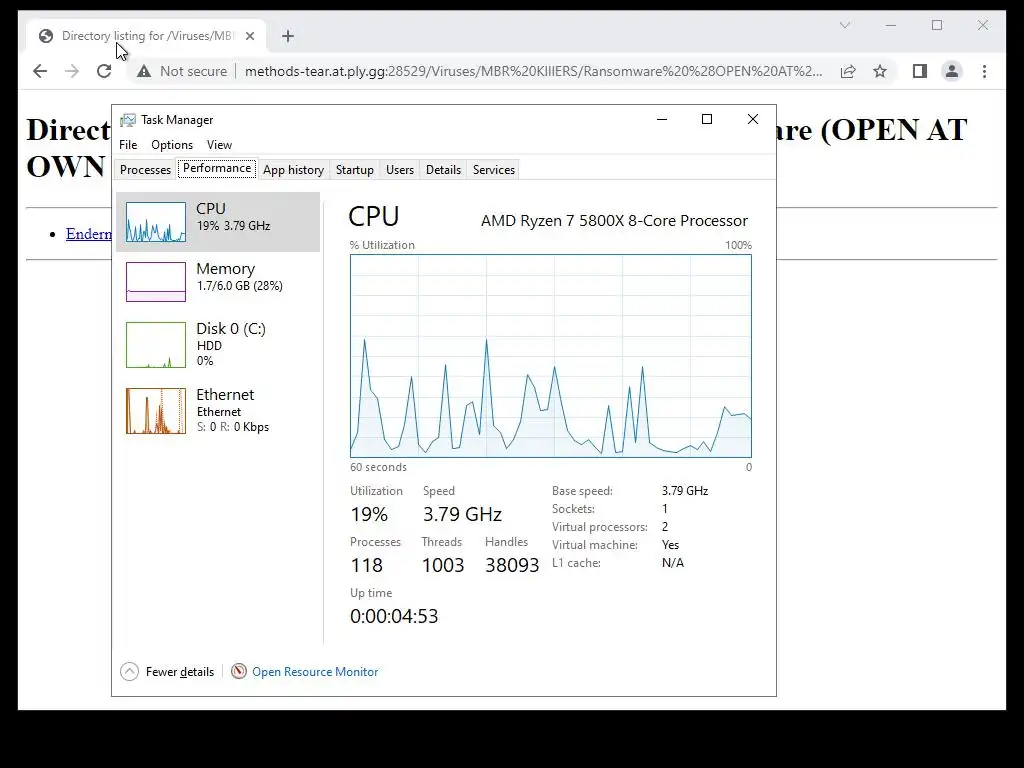Collapse view with Fewer details arrow icon
This screenshot has width=1024, height=768.
129,671
